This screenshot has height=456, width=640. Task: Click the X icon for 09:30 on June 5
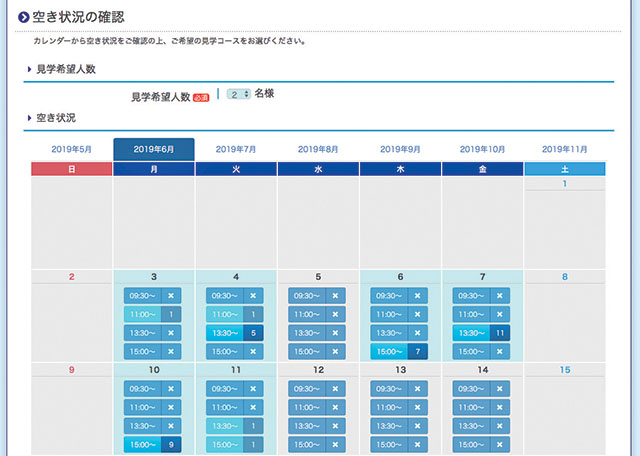[x=335, y=296]
